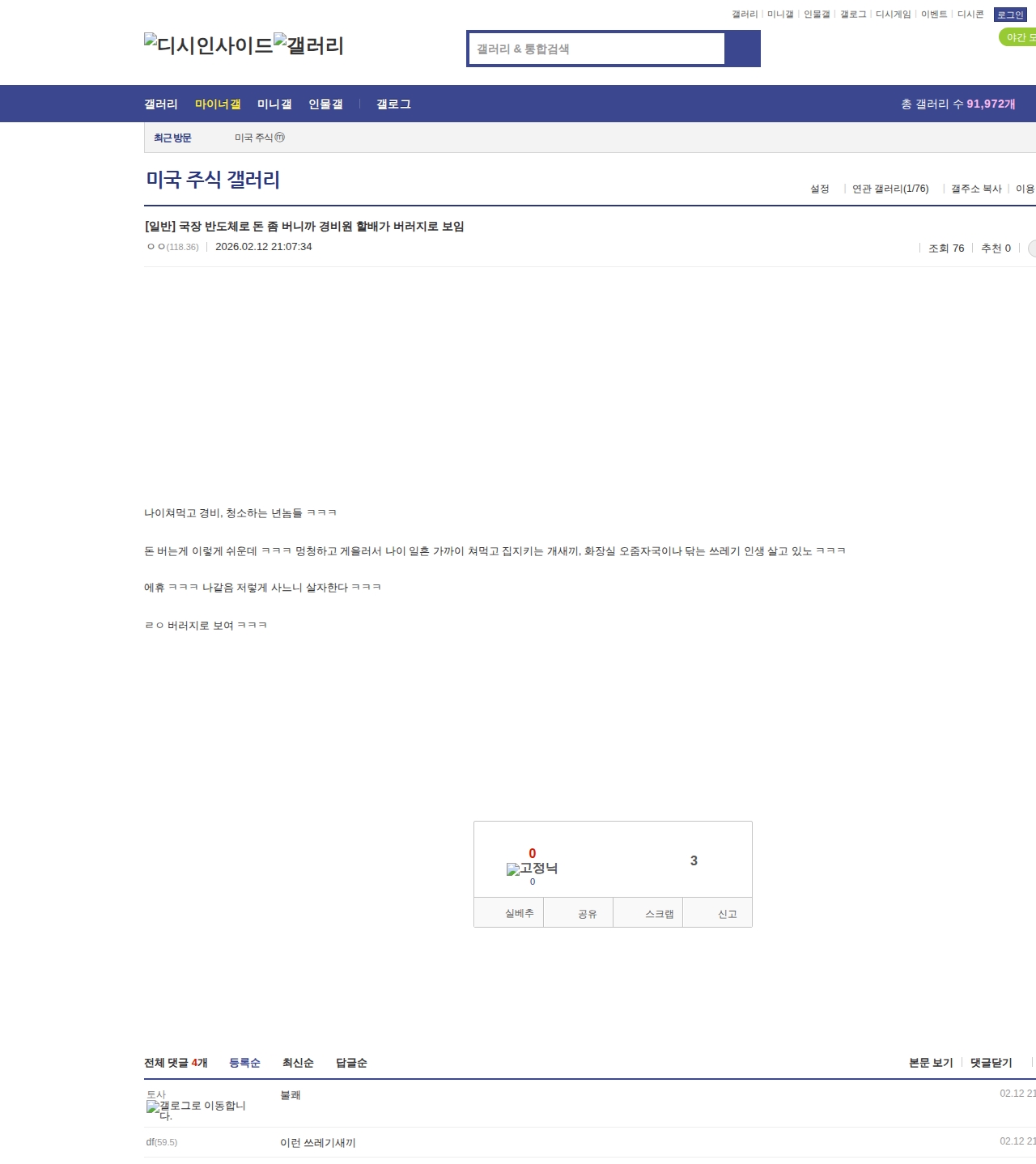
Task: Select 인물갤 in the blue navigation bar
Action: click(x=325, y=104)
